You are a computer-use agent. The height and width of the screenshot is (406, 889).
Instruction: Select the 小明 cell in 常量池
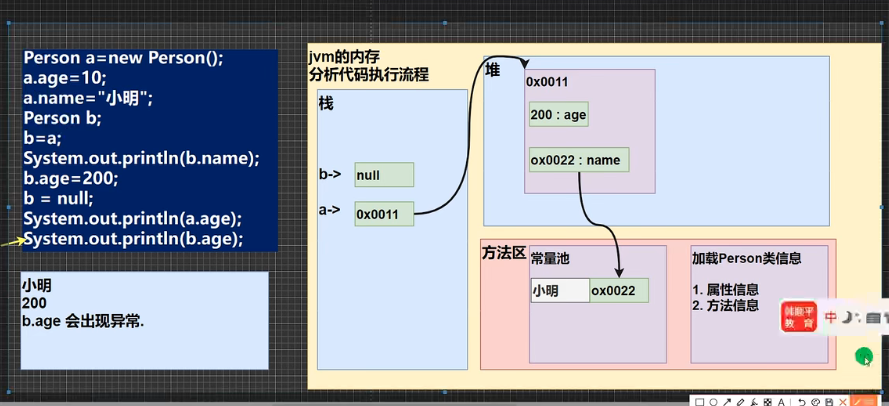pyautogui.click(x=559, y=291)
